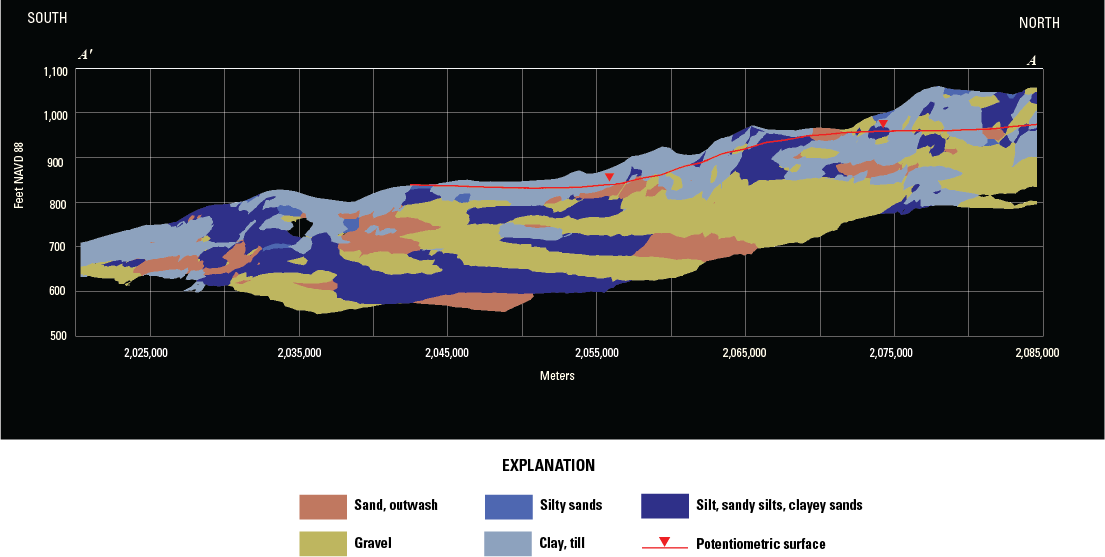This screenshot has height=557, width=1105.
Task: Click the NORTH direction label
Action: pos(1039,23)
